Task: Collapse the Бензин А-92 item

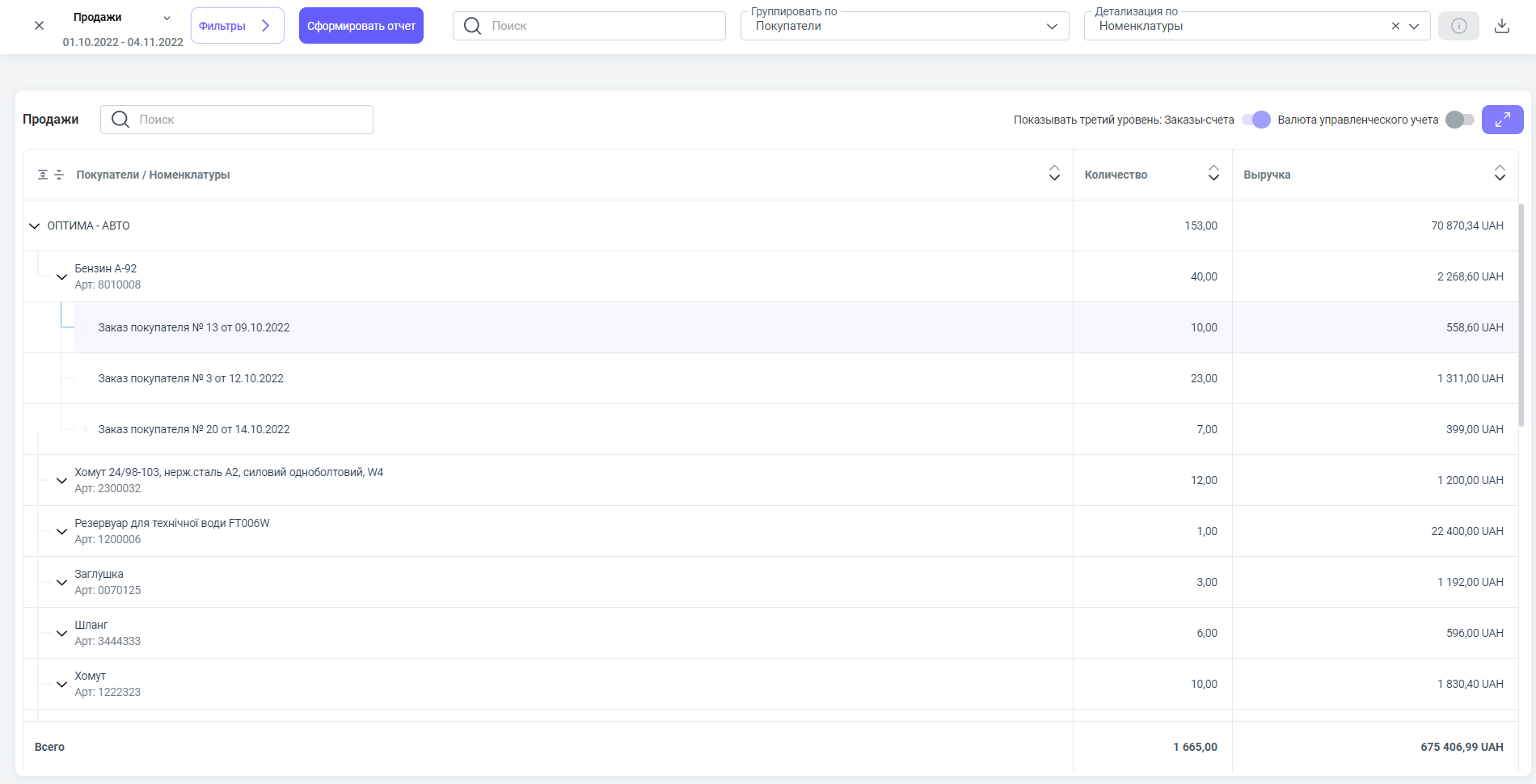Action: [61, 277]
